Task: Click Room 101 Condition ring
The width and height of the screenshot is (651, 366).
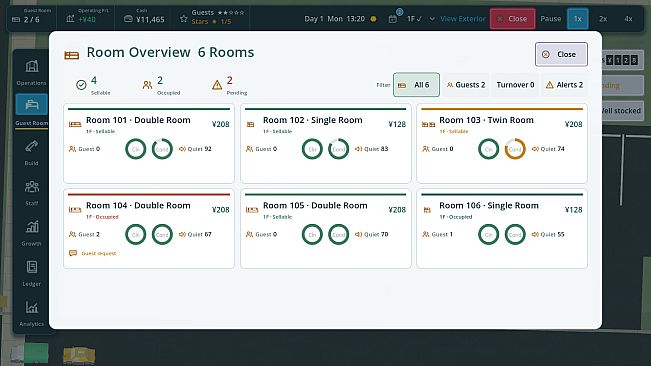Action: [162, 149]
